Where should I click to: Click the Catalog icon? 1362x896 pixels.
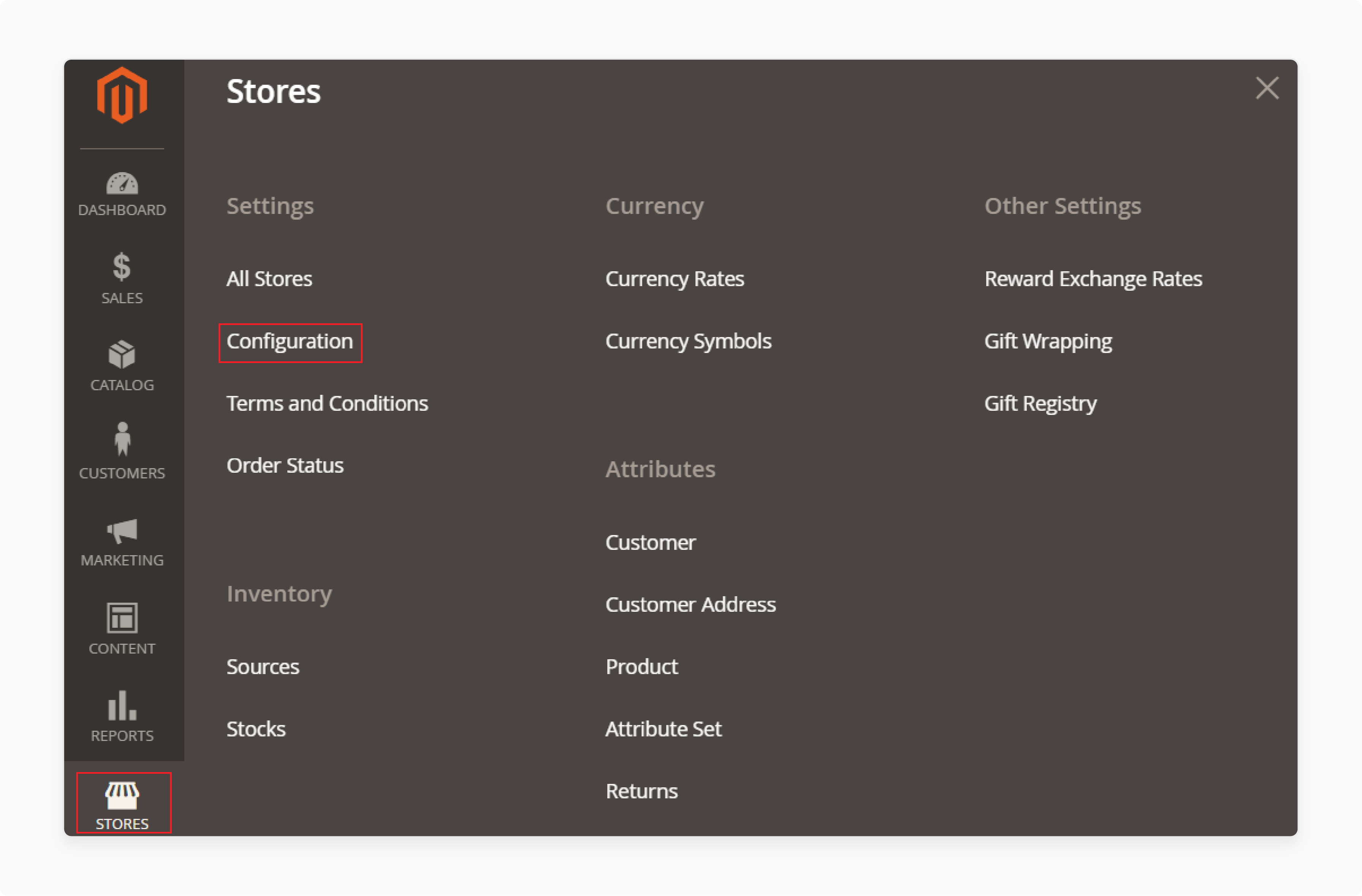122,354
